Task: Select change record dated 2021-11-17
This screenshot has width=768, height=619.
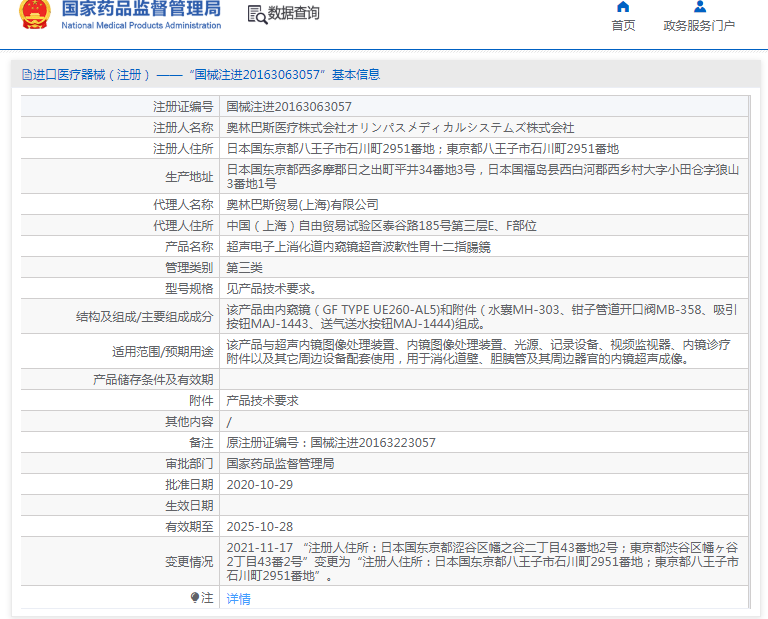Action: click(483, 562)
